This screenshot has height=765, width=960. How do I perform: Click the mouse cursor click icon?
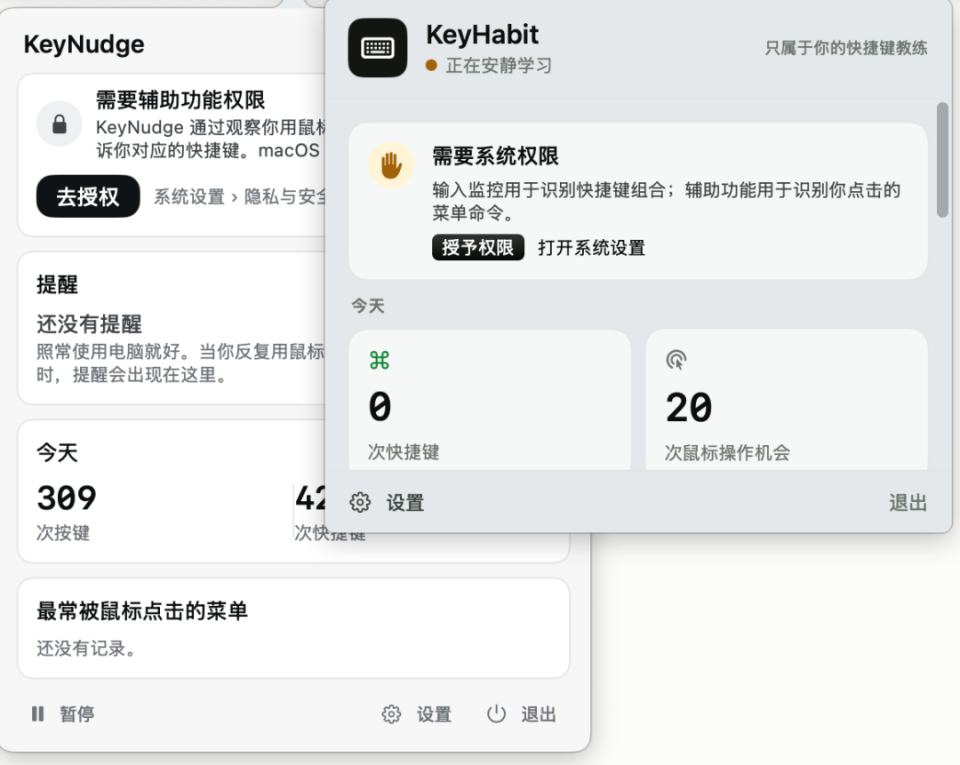point(676,360)
